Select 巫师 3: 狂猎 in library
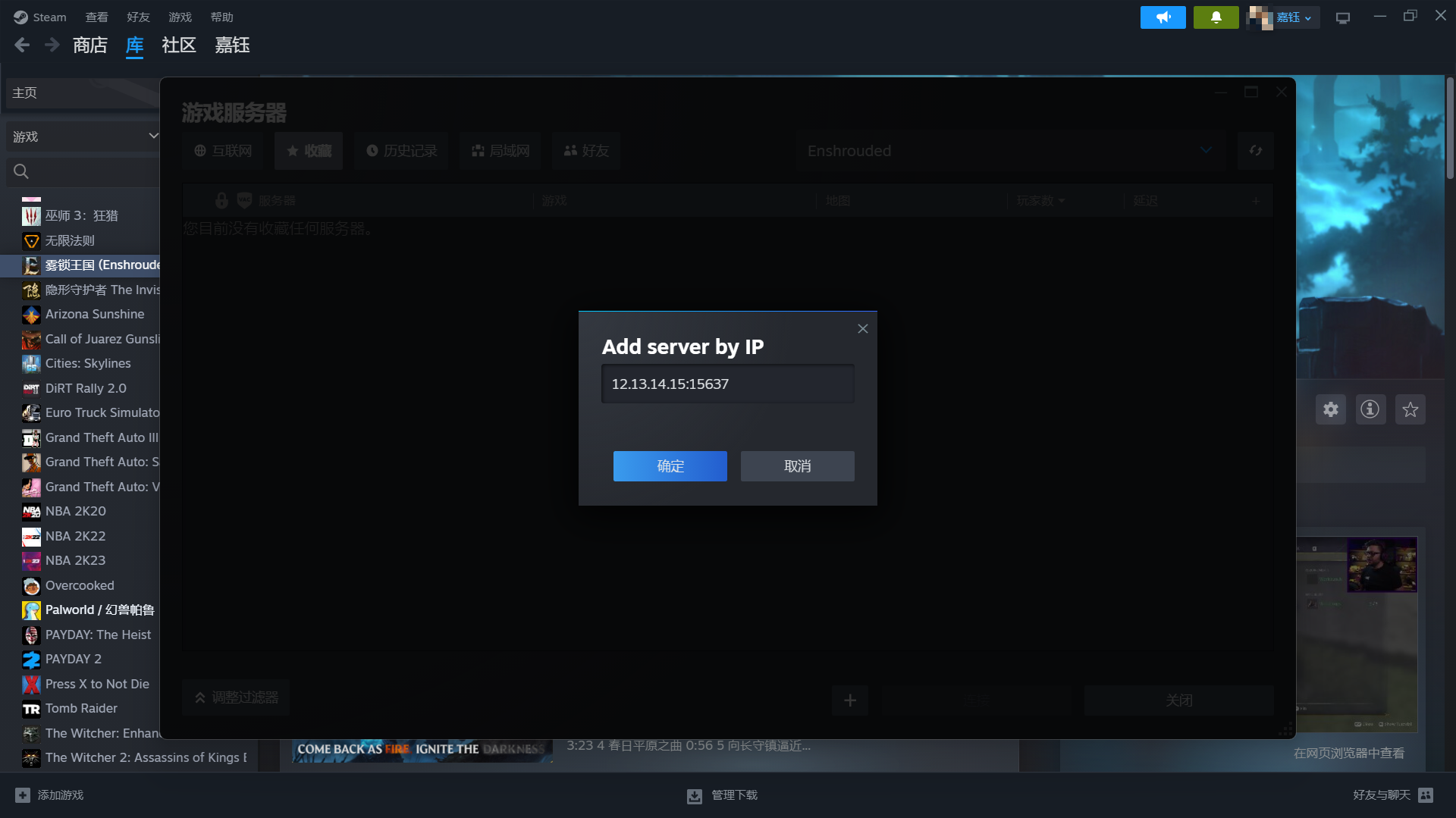Screen dimensions: 1456x818 point(81,216)
